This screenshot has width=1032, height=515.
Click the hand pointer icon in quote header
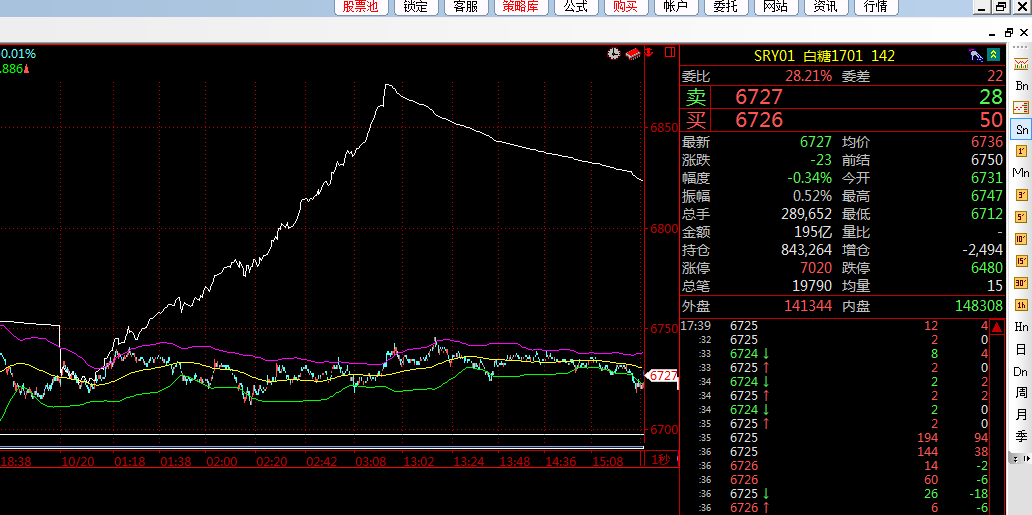point(976,55)
